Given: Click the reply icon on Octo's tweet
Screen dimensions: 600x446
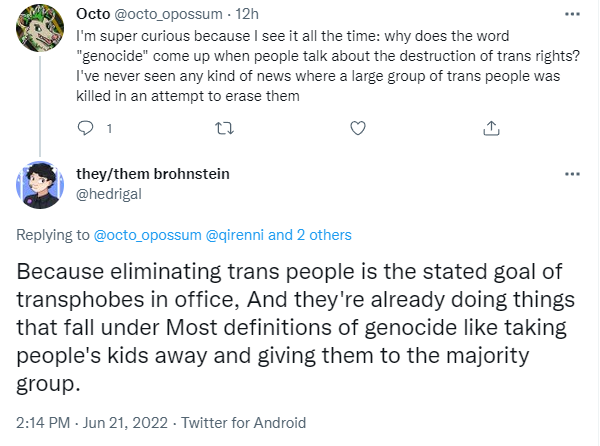Looking at the screenshot, I should tap(85, 128).
